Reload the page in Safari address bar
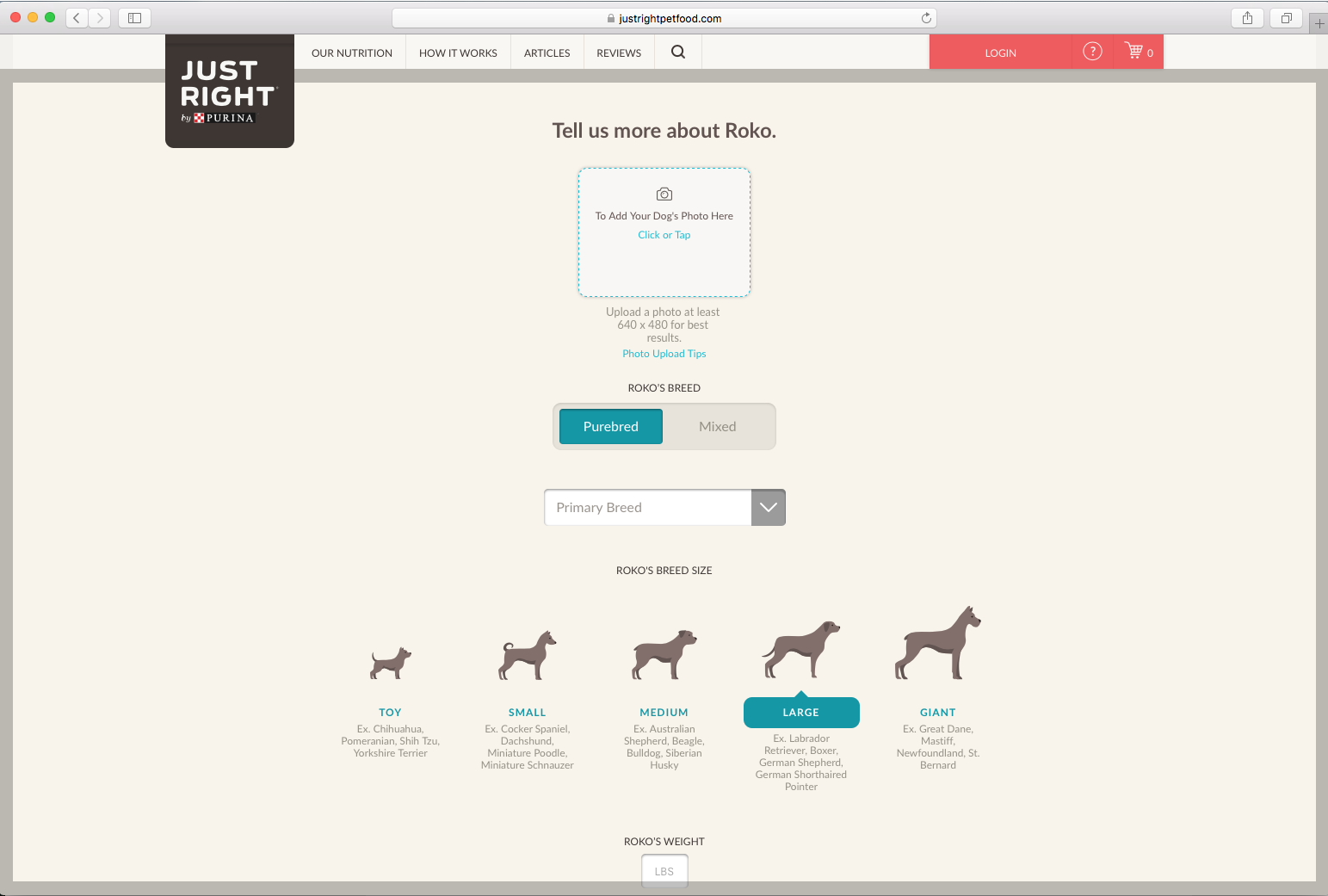 click(926, 18)
